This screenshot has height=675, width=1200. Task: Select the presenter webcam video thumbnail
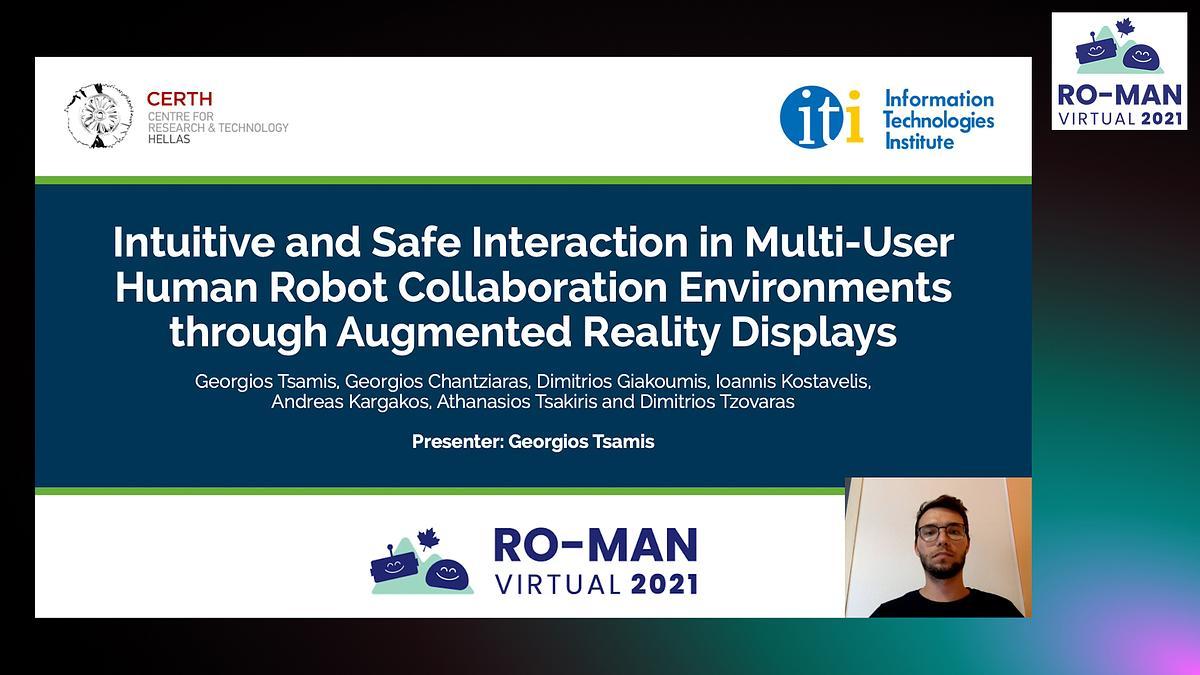click(x=937, y=547)
